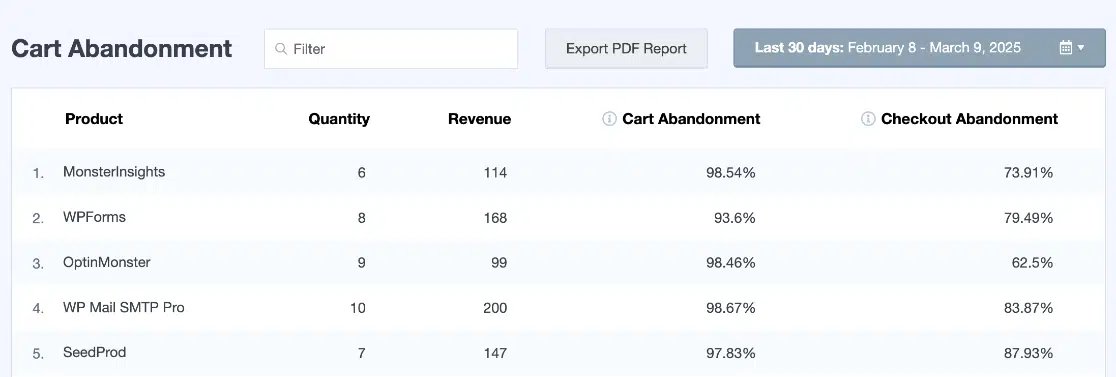Select the MonsterInsights product row name

(x=114, y=171)
